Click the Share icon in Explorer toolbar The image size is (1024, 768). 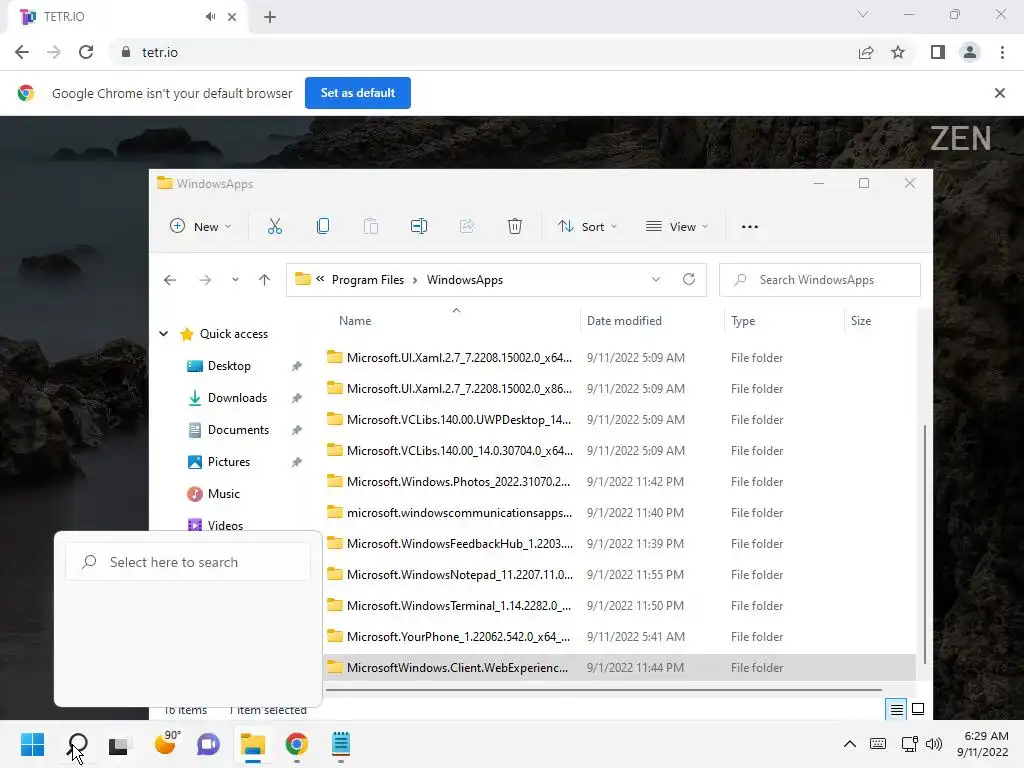click(x=467, y=227)
